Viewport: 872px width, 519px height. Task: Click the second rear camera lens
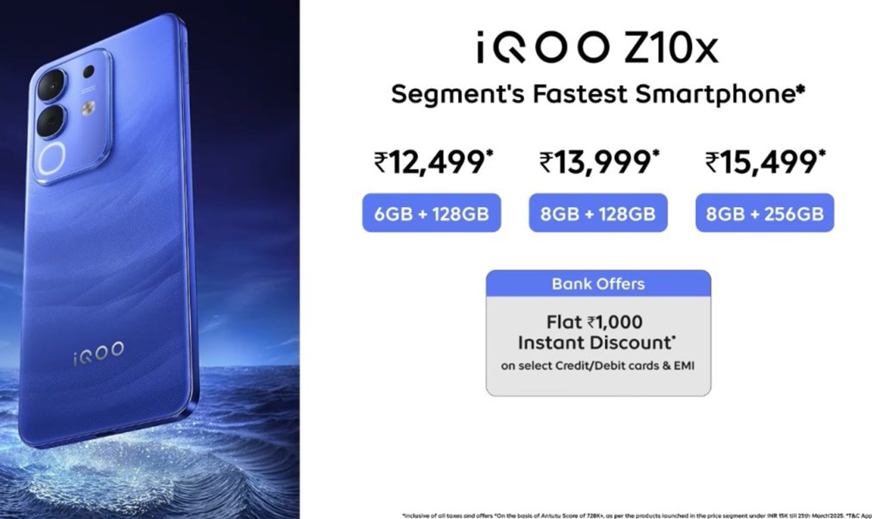coord(51,122)
